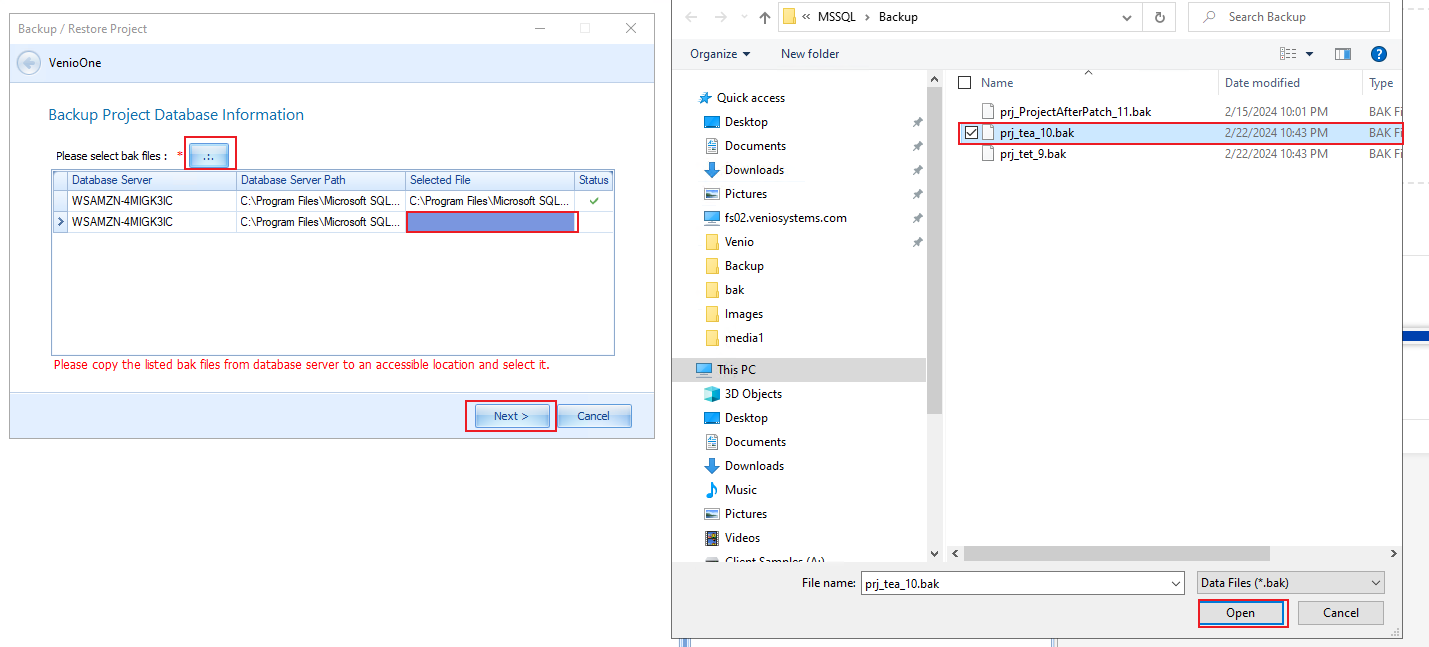Sort files by Type column
Screen dimensions: 1429x647
[x=1381, y=83]
